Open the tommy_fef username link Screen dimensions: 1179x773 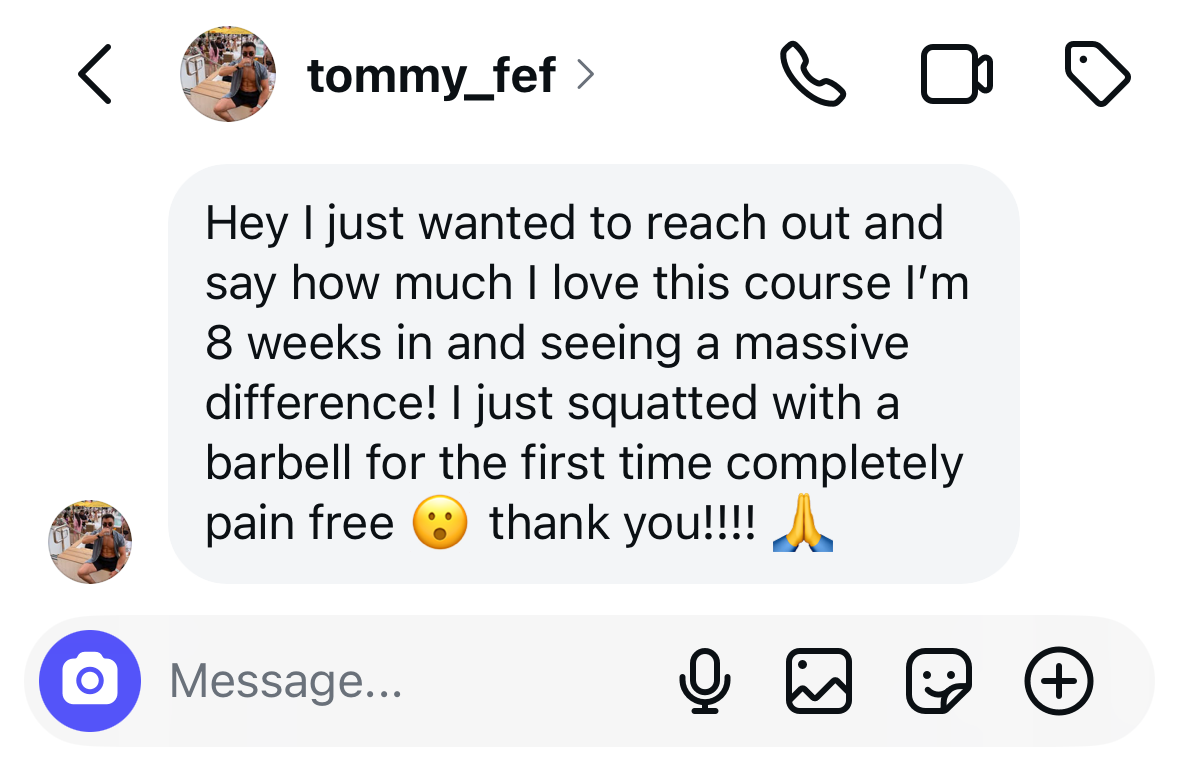(x=431, y=75)
